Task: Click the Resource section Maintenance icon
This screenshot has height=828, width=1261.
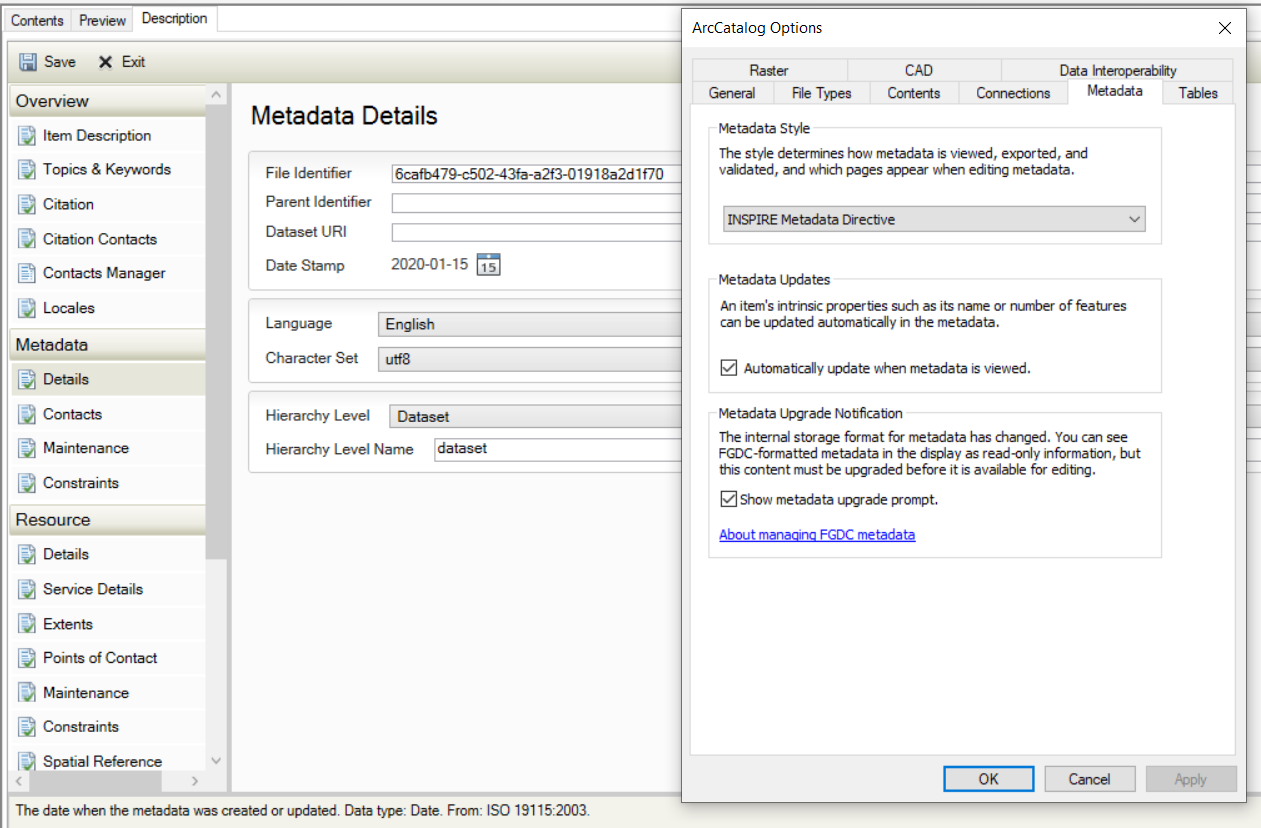Action: point(27,693)
